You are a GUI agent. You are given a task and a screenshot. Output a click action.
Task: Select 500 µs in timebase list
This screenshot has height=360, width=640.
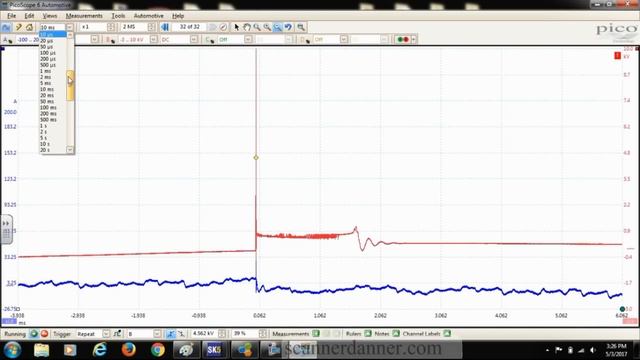(x=48, y=65)
